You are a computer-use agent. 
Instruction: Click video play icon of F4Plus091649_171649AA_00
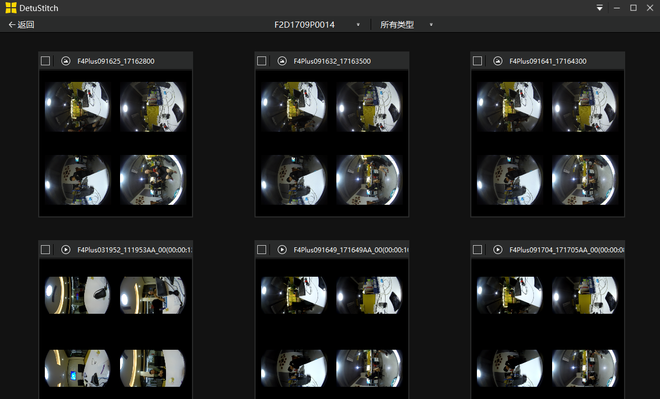282,250
